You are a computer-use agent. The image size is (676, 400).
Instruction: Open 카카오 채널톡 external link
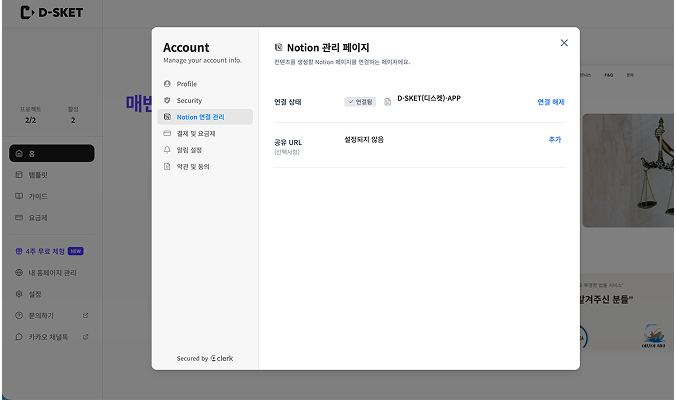(47, 337)
